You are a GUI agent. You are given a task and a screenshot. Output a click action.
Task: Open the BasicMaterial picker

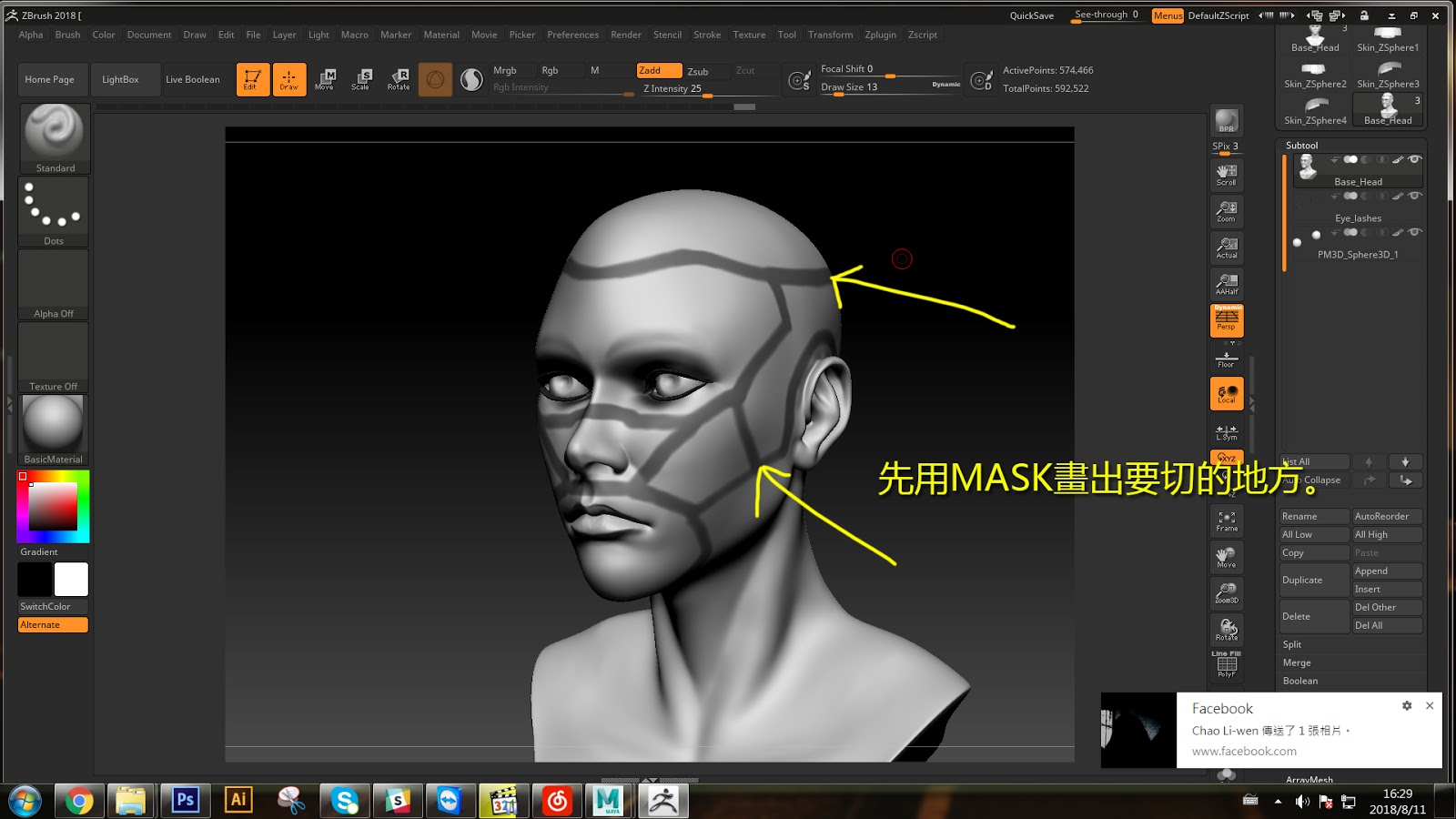pos(54,430)
